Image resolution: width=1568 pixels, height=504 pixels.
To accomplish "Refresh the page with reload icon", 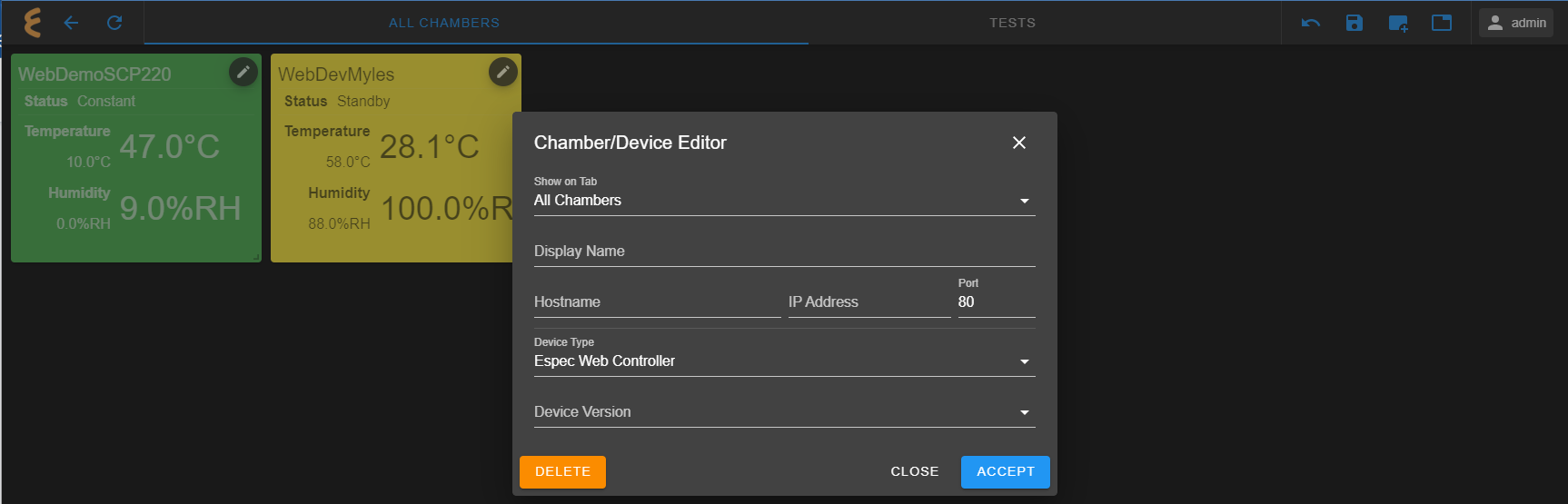I will point(114,23).
